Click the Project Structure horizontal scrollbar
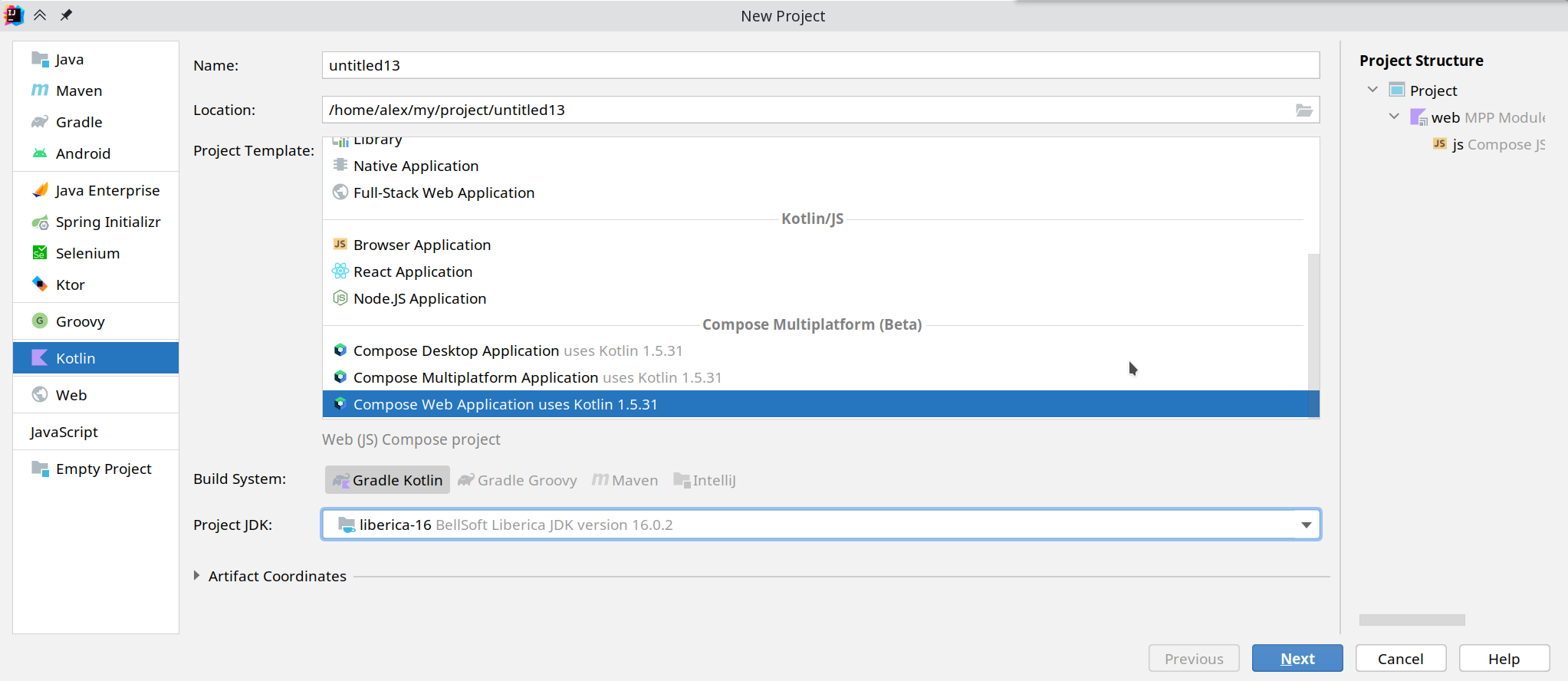The width and height of the screenshot is (1568, 681). point(1412,620)
